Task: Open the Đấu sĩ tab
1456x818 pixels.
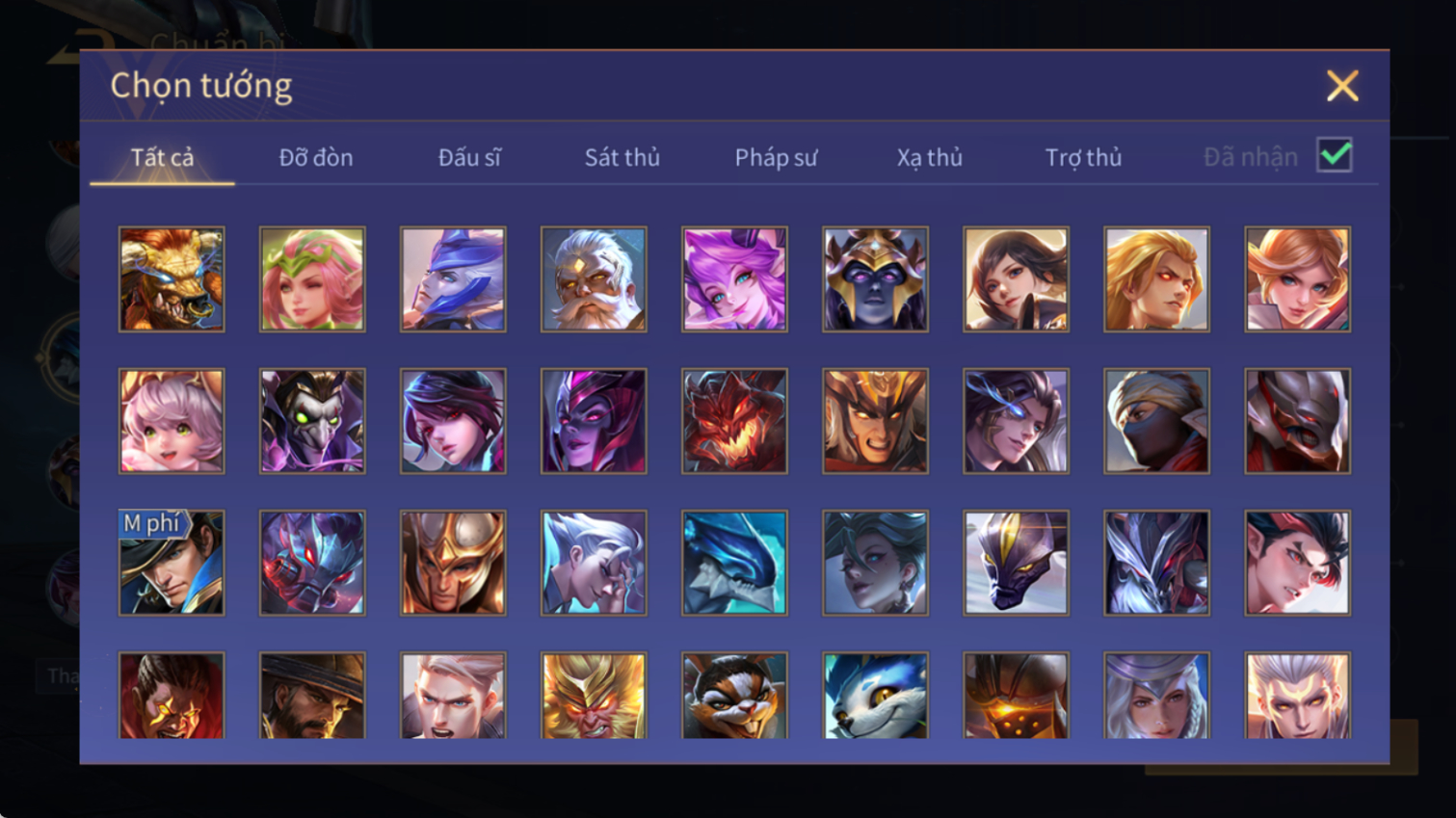Action: tap(469, 157)
